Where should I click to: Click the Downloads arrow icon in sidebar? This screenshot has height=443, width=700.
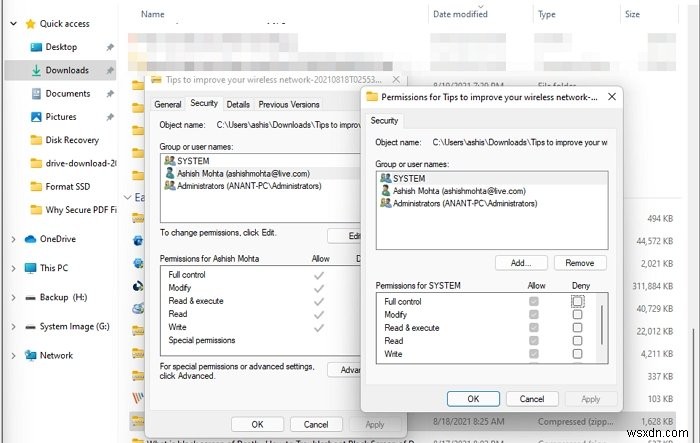36,70
